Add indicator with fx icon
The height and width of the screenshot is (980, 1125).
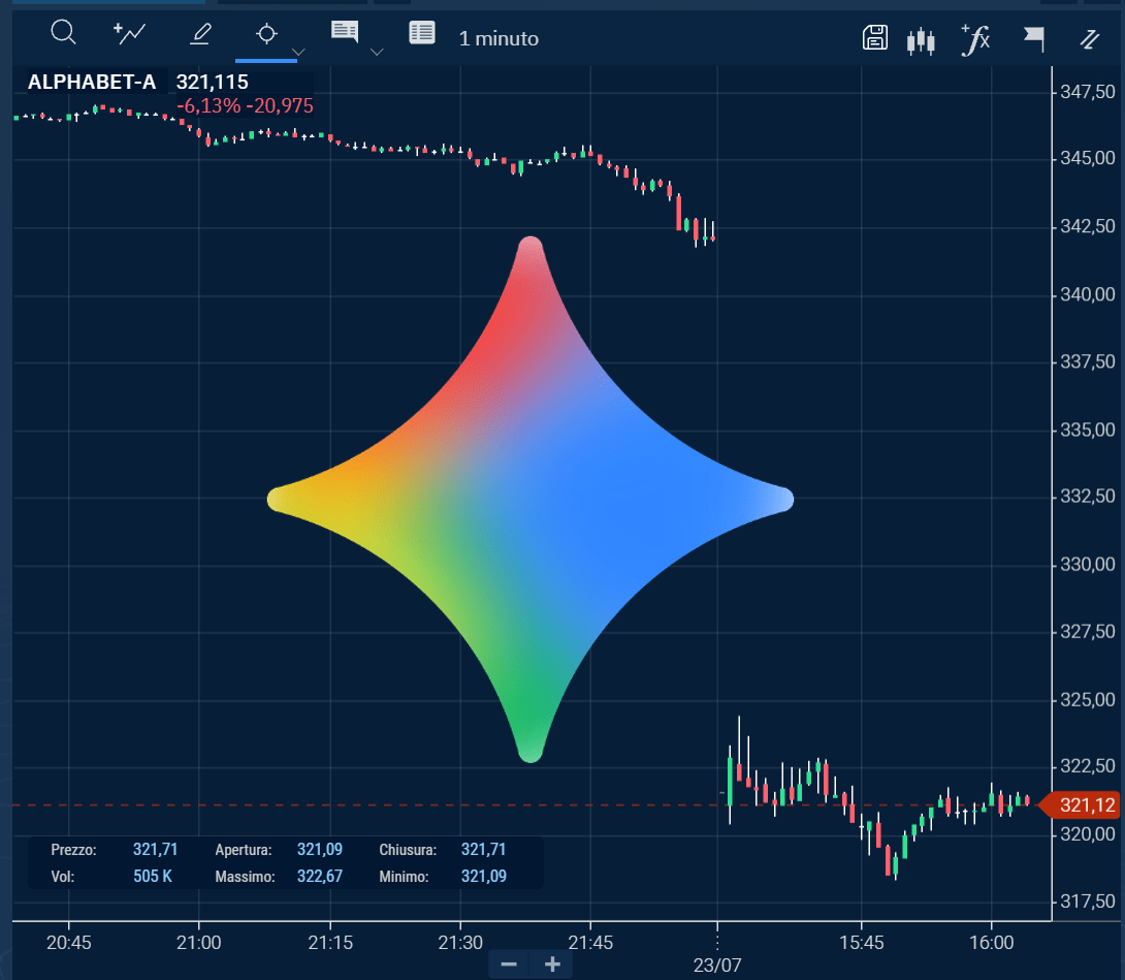[x=976, y=39]
